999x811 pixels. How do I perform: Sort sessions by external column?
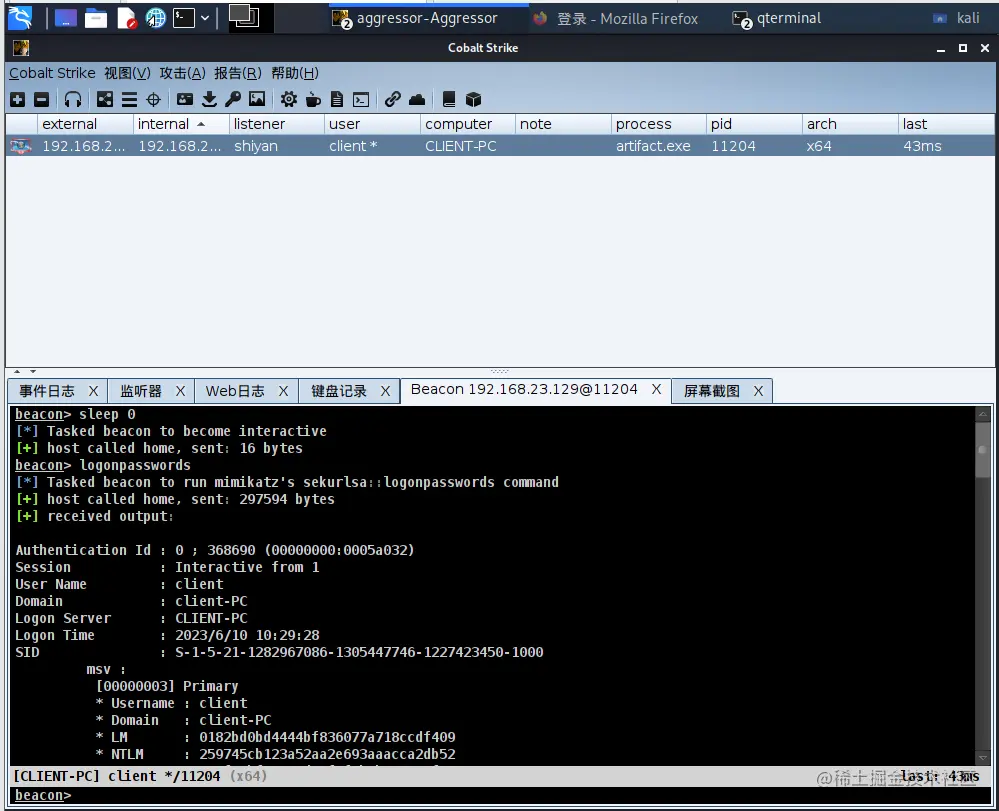click(85, 124)
